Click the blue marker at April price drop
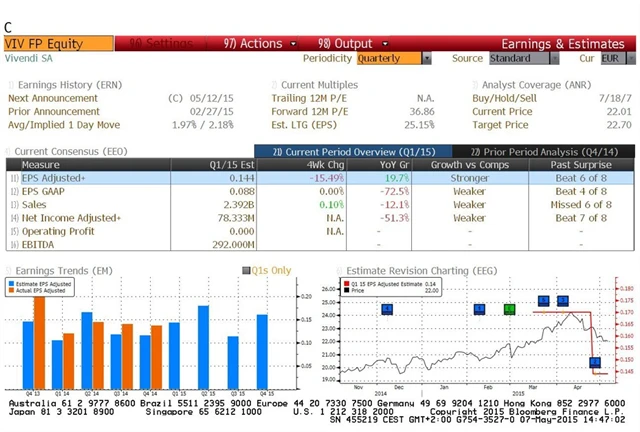The width and height of the screenshot is (640, 432). [595, 362]
